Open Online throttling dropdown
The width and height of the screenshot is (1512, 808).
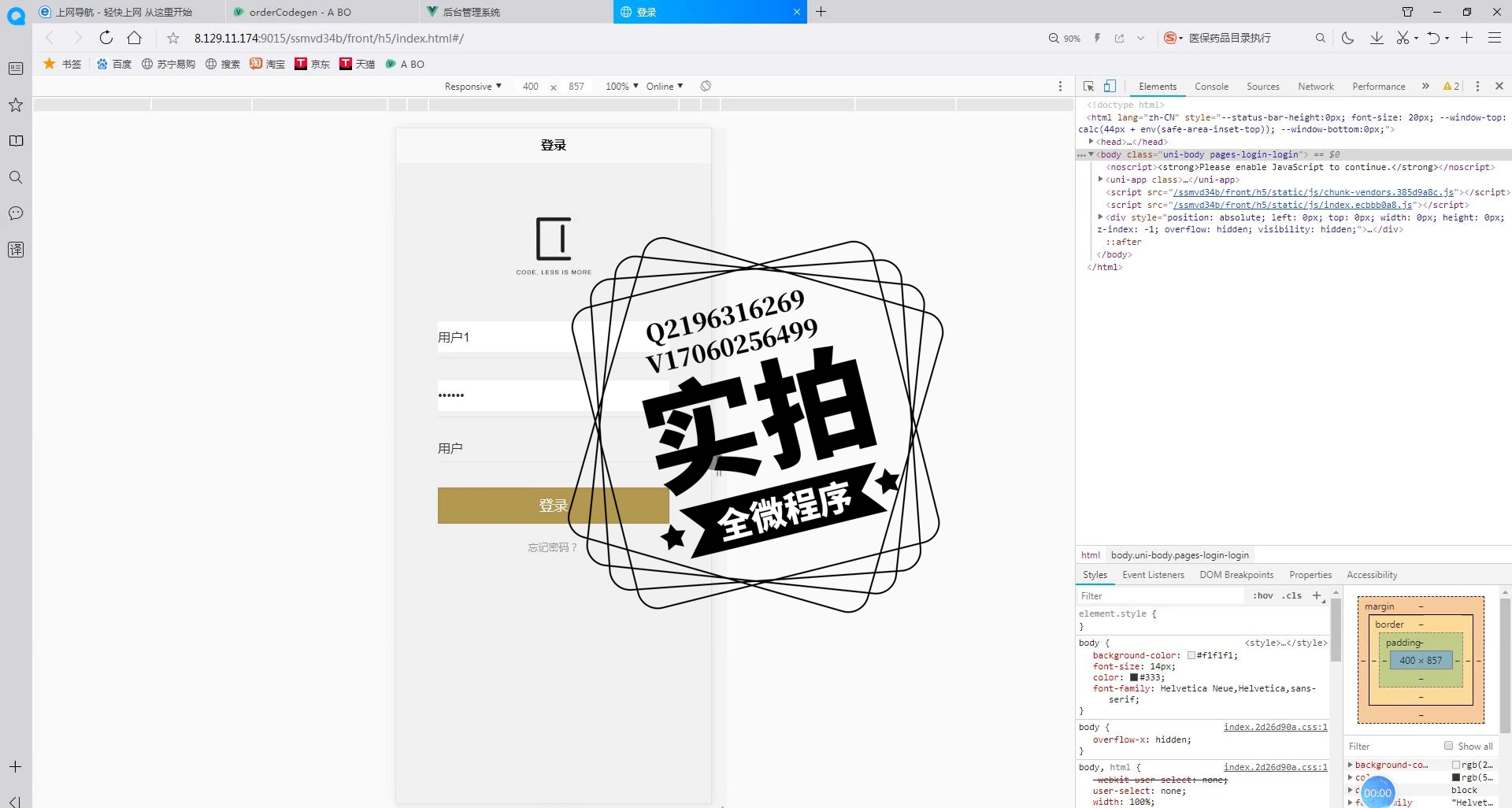[665, 87]
